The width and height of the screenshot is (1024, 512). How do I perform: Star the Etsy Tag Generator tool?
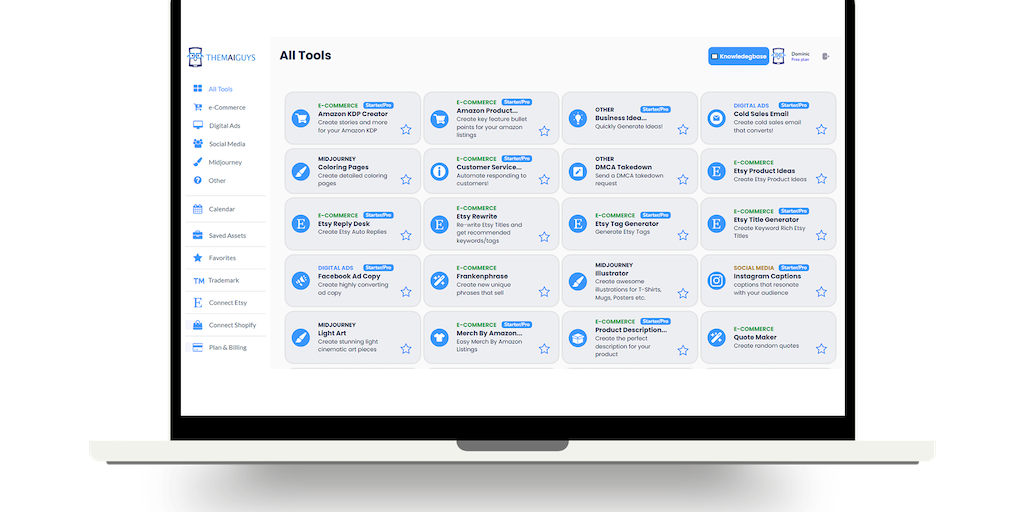tap(683, 235)
